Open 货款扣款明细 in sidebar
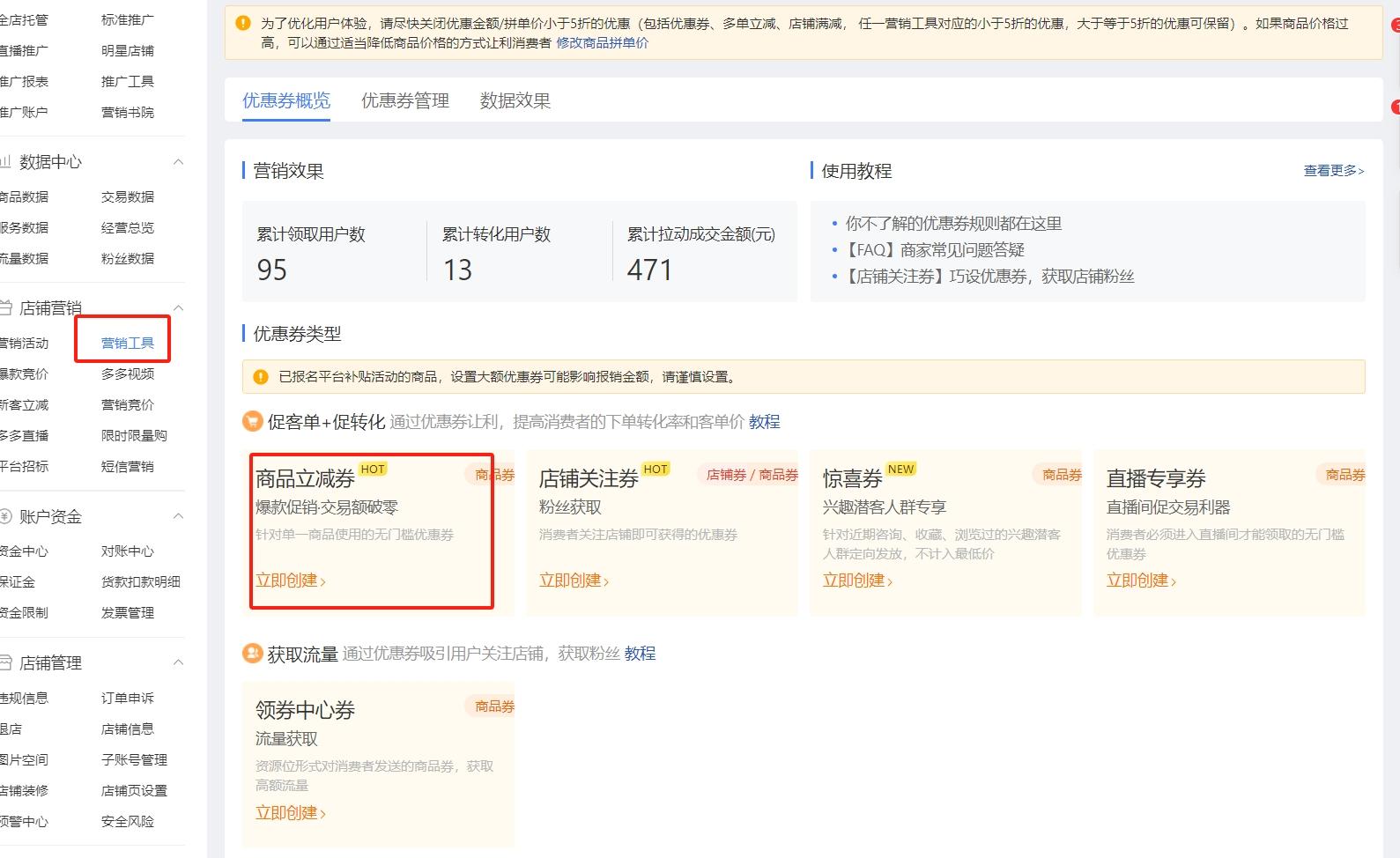The width and height of the screenshot is (1400, 858). (x=141, y=581)
